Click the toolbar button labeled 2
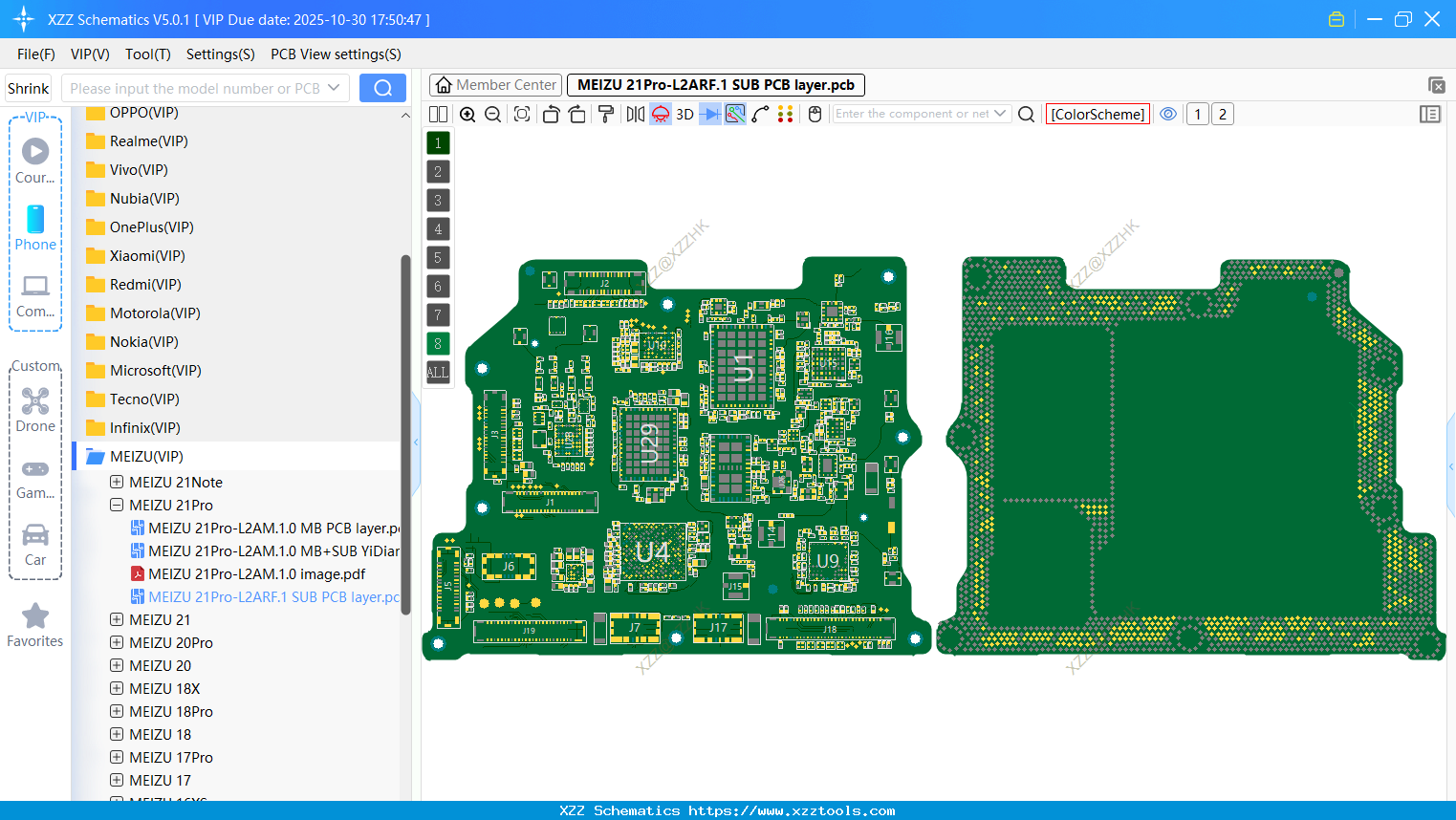The image size is (1456, 820). point(1222,114)
